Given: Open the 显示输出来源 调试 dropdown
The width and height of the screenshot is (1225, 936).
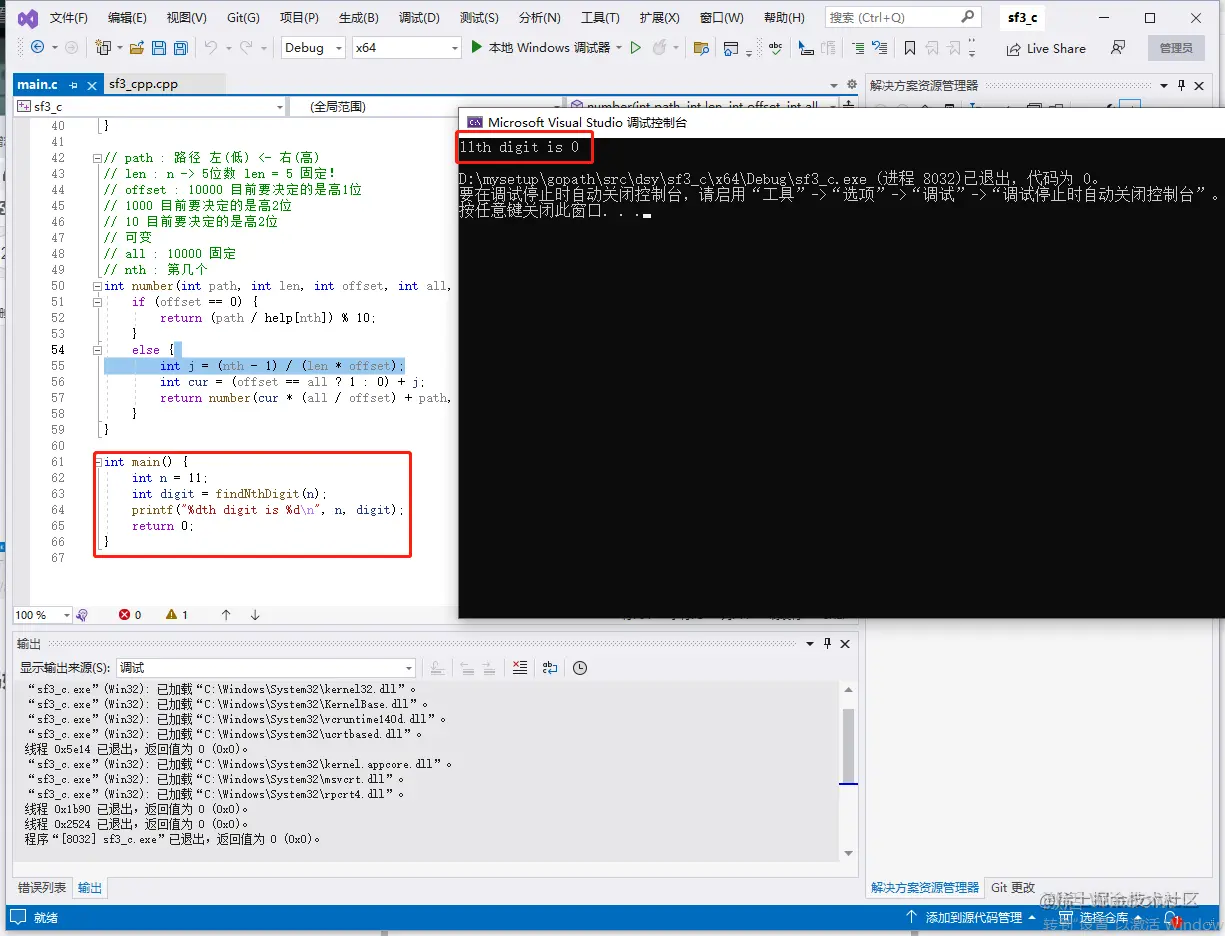Looking at the screenshot, I should coord(266,668).
